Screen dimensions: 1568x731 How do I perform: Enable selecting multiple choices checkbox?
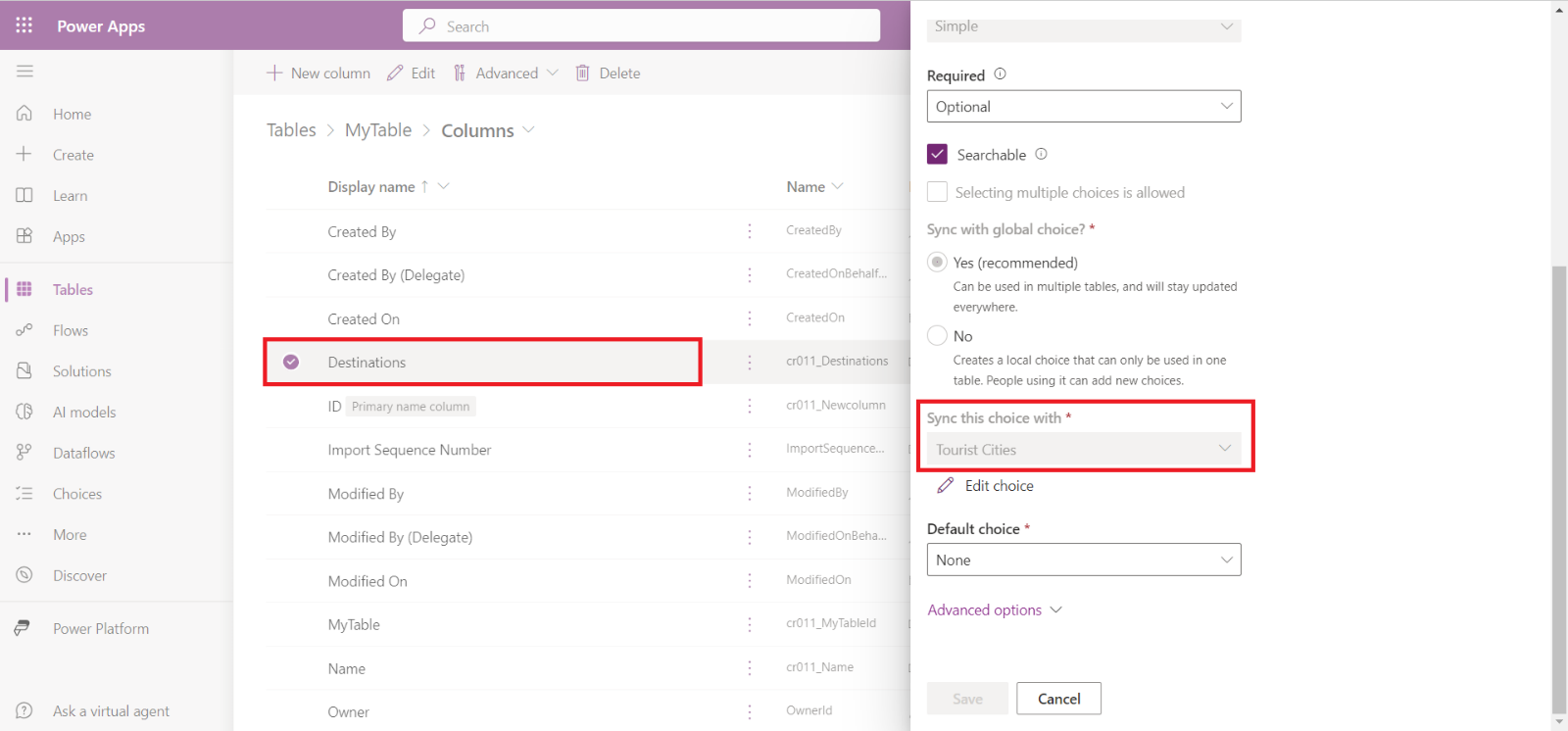(x=938, y=193)
